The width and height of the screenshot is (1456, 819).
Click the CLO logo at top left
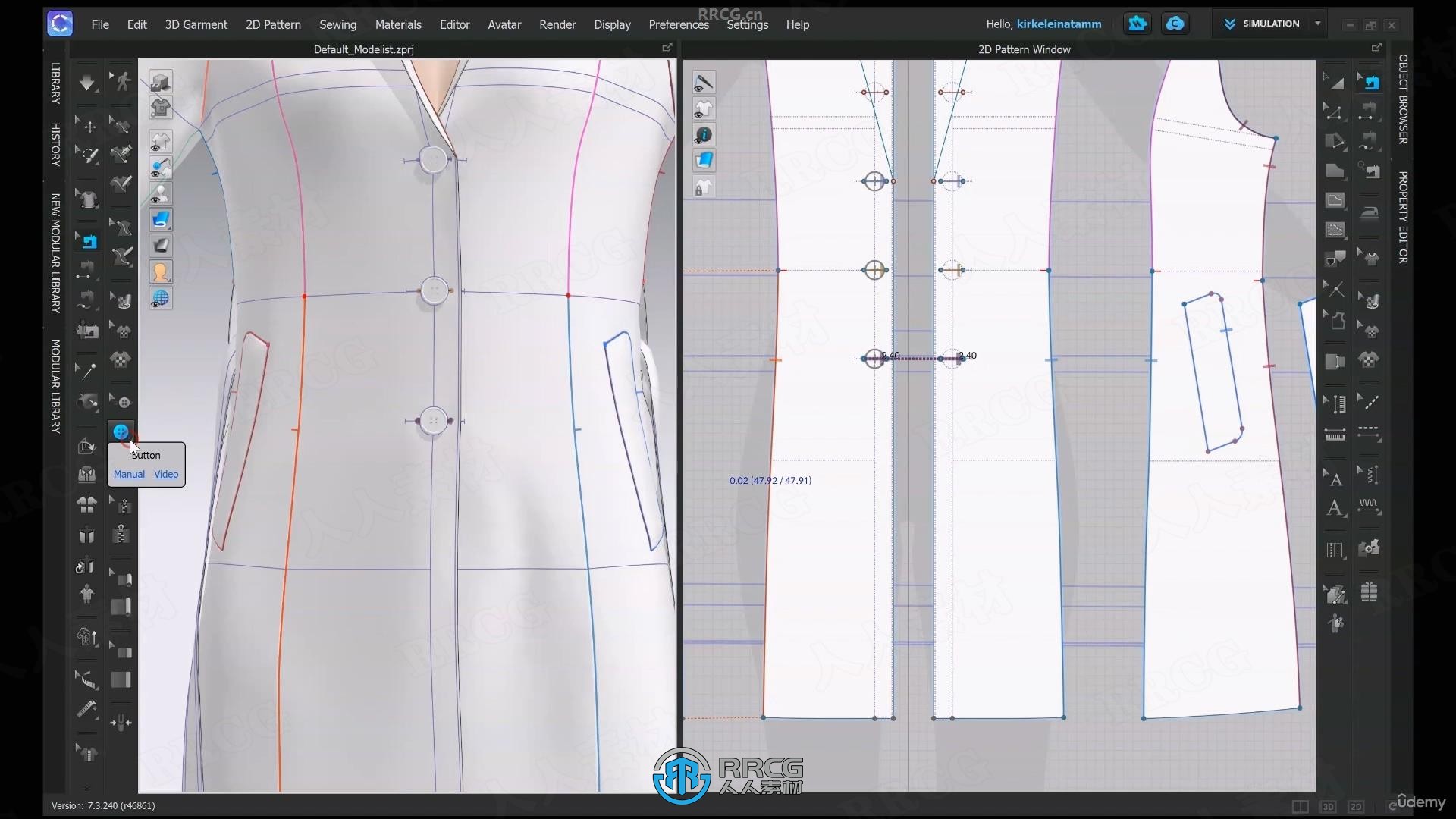[x=60, y=24]
